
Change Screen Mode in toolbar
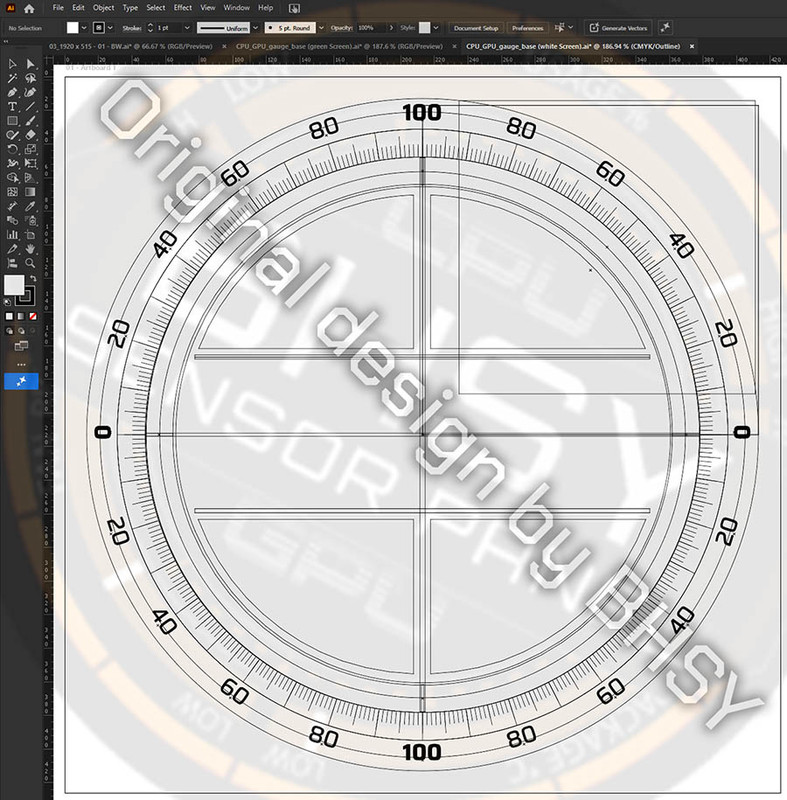21,346
